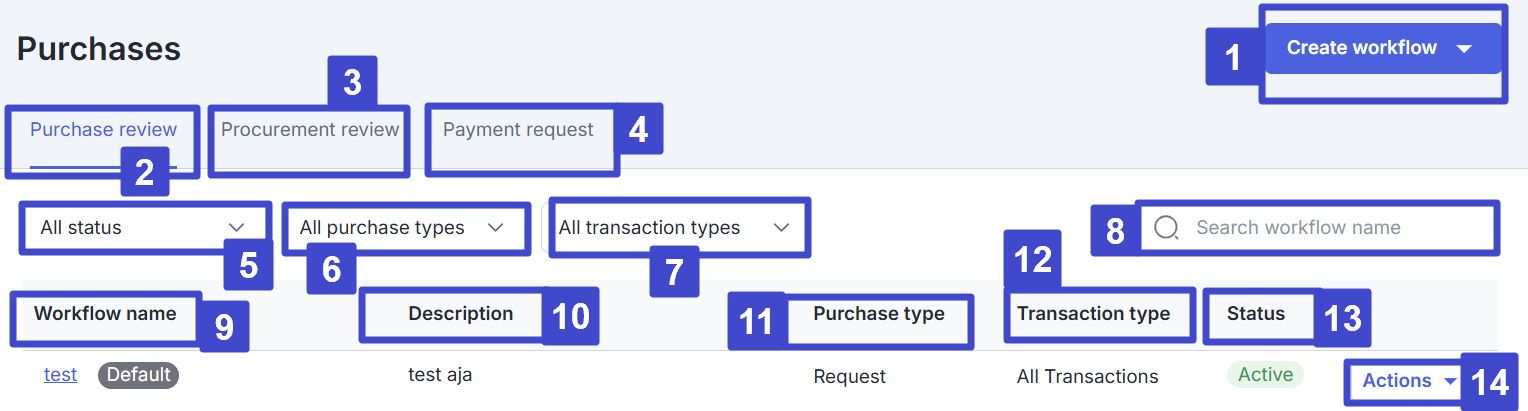Viewport: 1528px width, 411px height.
Task: Click the green Active status badge
Action: click(1265, 375)
